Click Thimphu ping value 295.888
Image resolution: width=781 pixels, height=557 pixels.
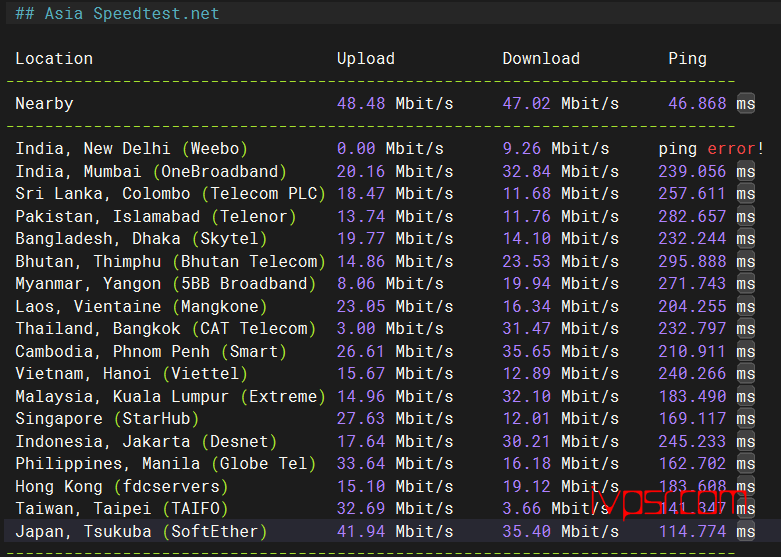pyautogui.click(x=692, y=262)
